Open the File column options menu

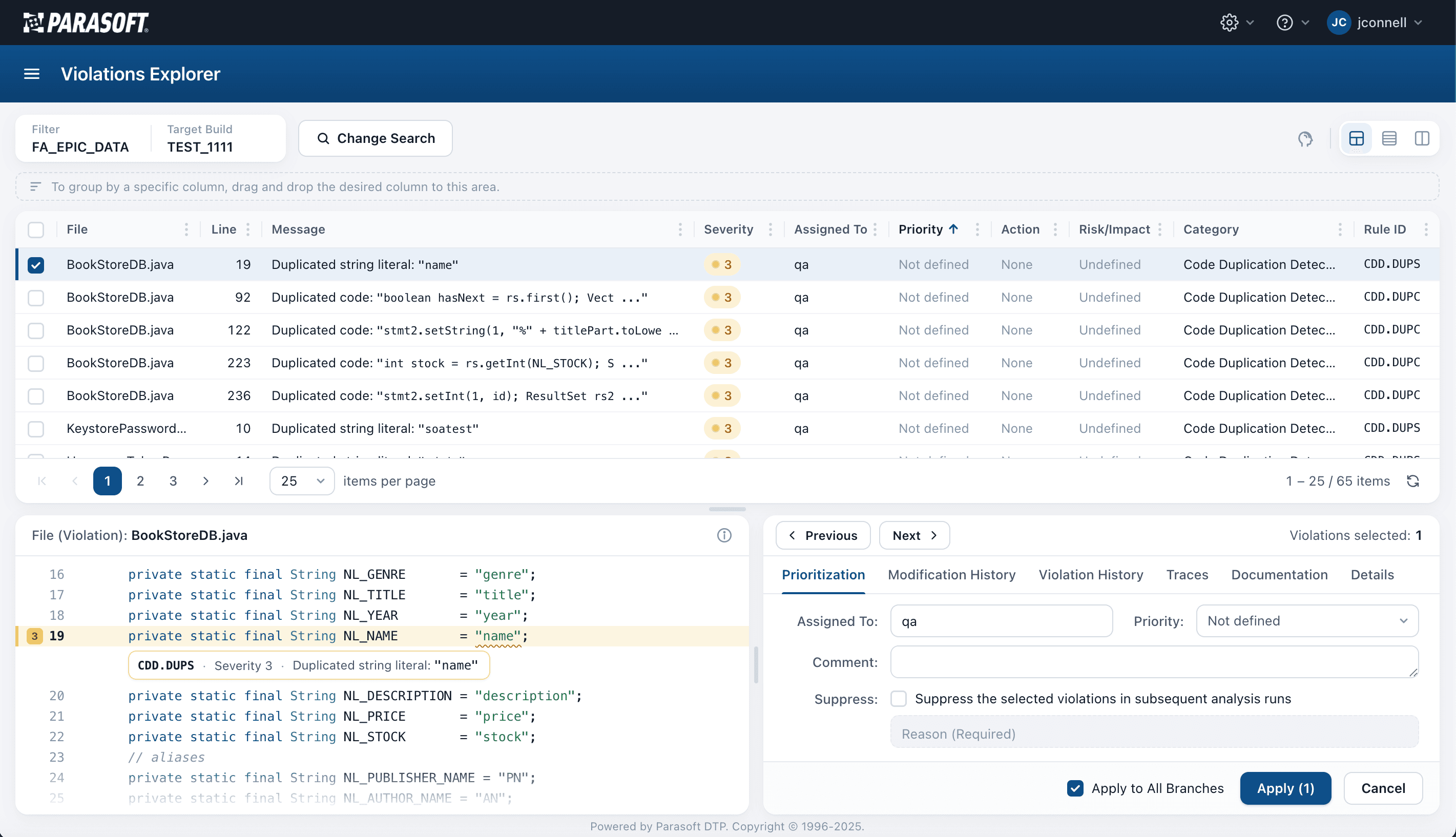[186, 229]
